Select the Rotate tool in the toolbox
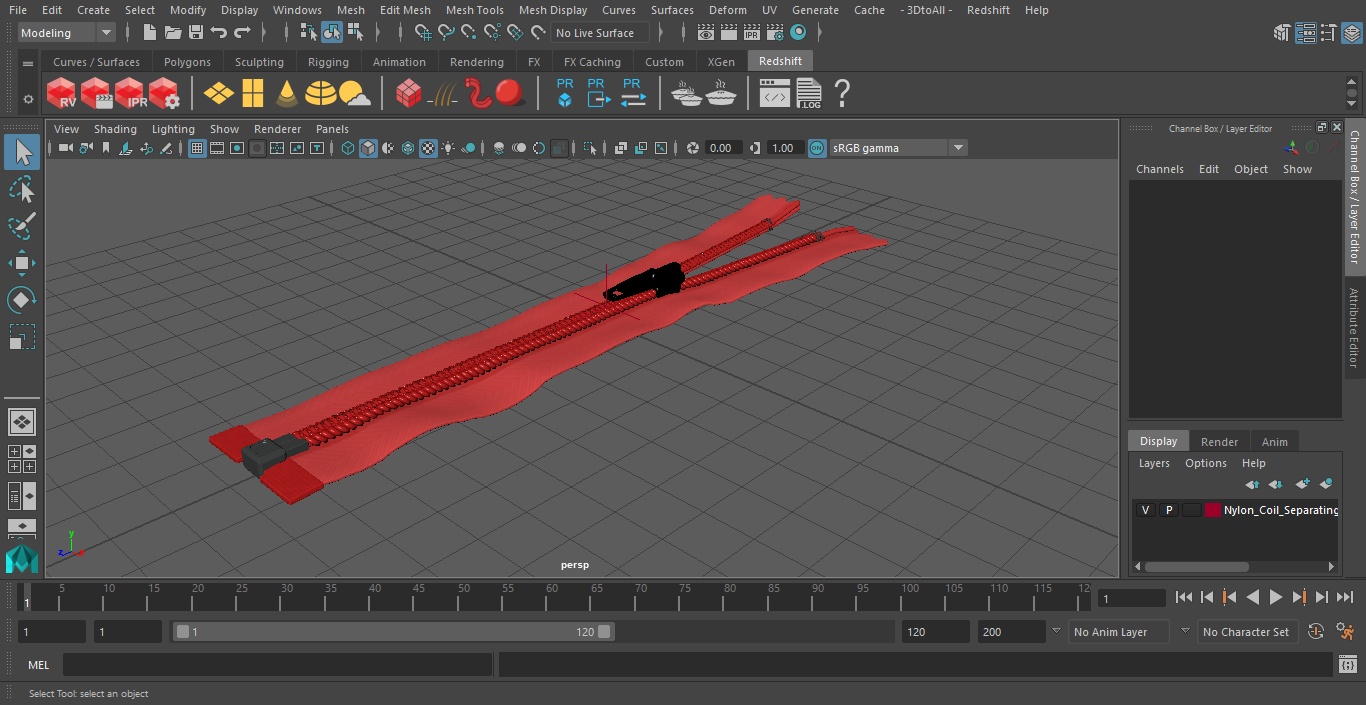Image resolution: width=1366 pixels, height=705 pixels. (22, 300)
